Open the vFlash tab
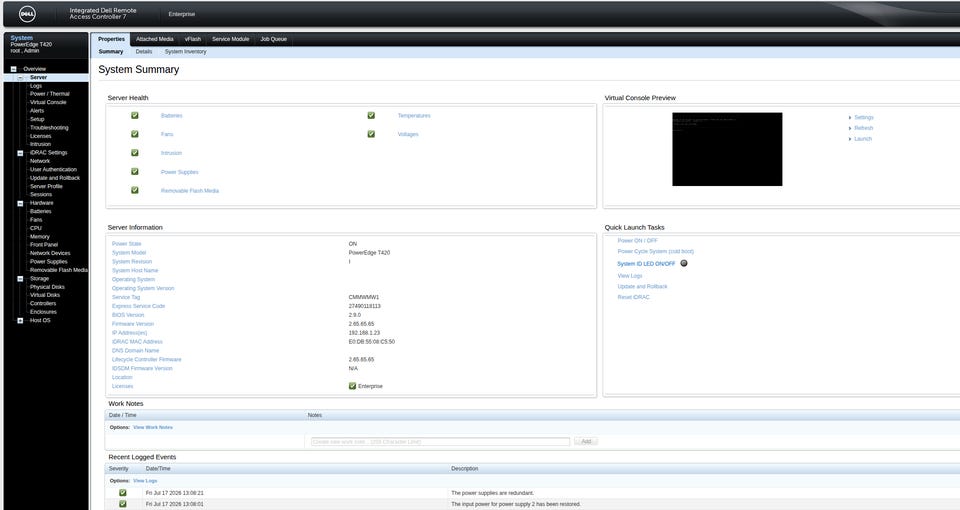 (193, 39)
